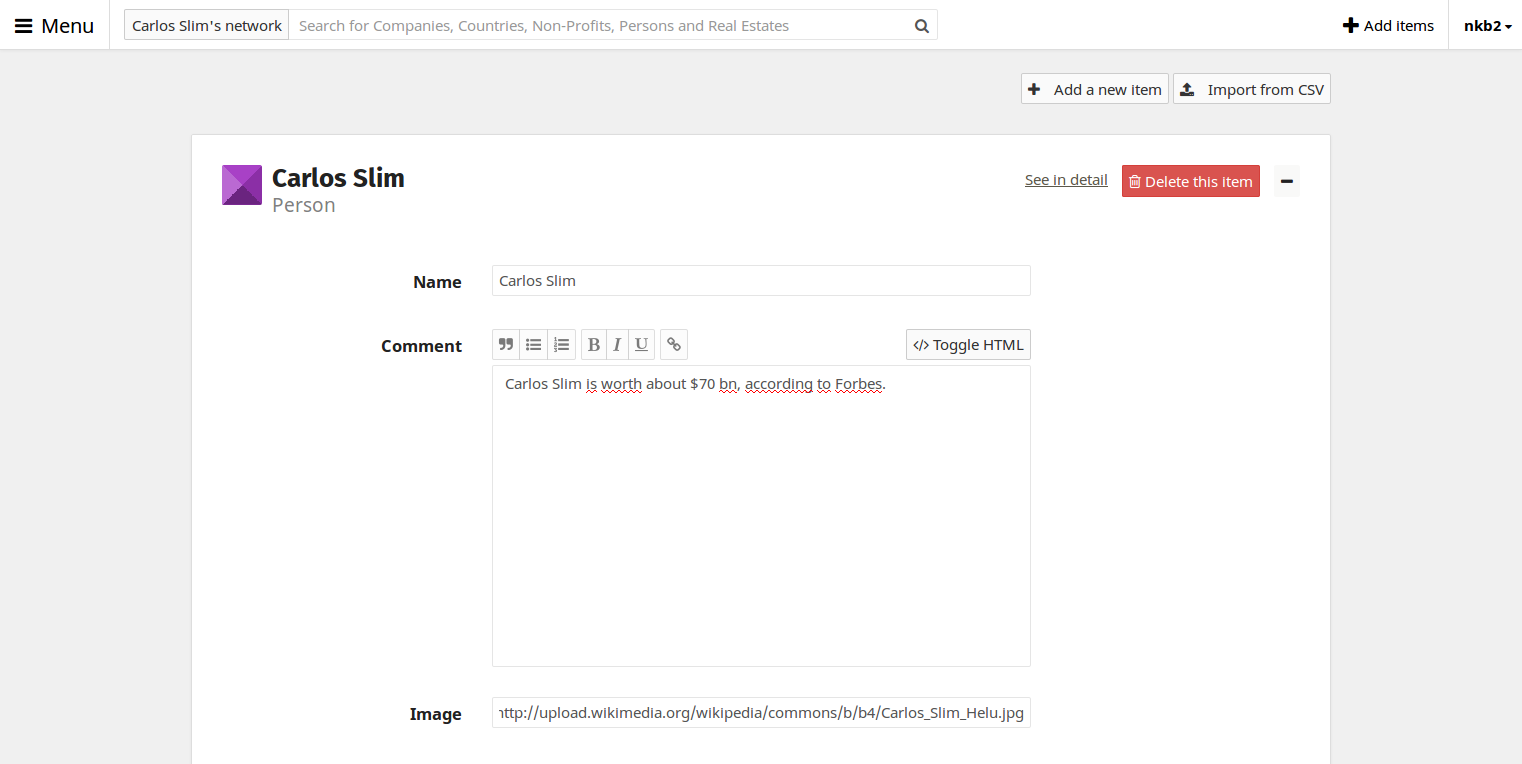Screen dimensions: 1522x764
Task: Insert a numbered list in the comment
Action: (562, 344)
